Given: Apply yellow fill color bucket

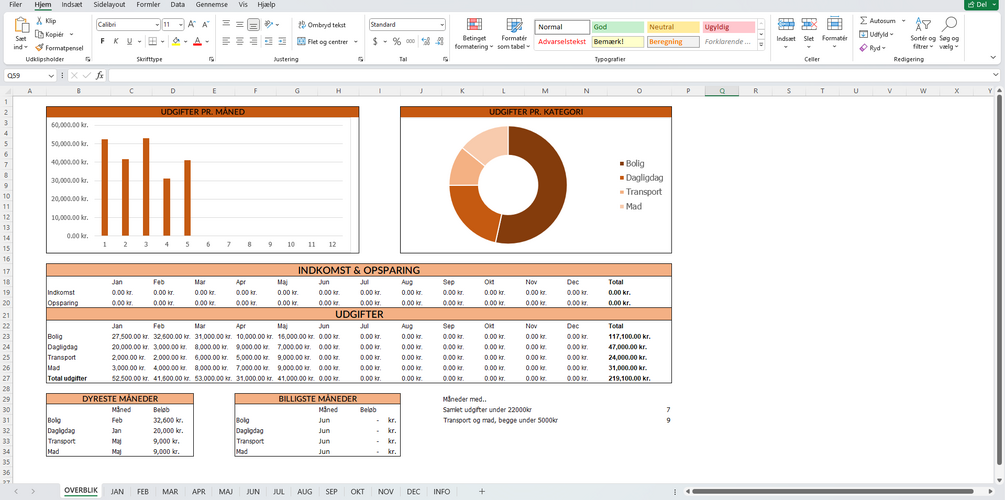Looking at the screenshot, I should 176,41.
